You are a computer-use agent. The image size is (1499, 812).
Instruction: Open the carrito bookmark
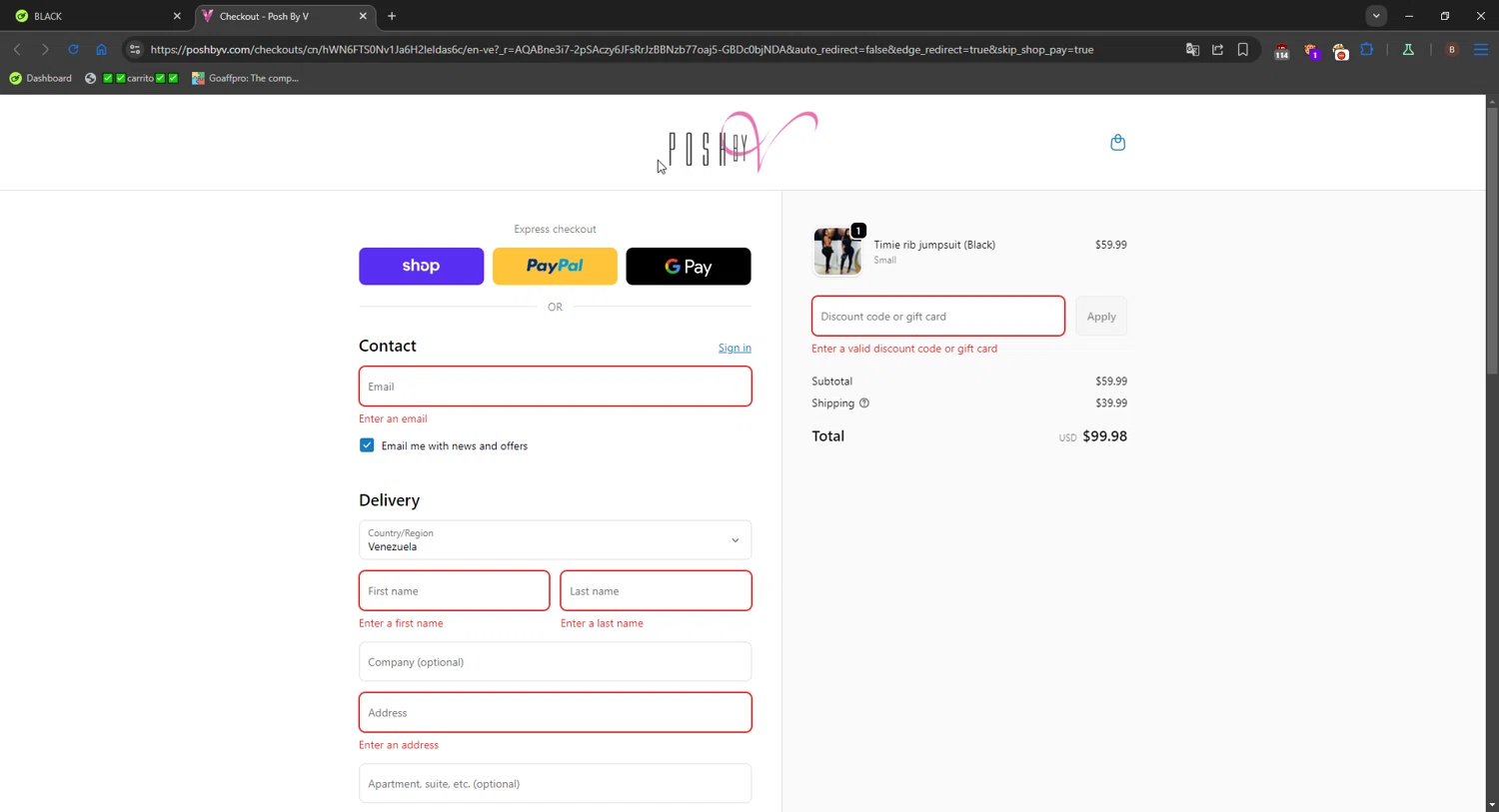pyautogui.click(x=132, y=78)
